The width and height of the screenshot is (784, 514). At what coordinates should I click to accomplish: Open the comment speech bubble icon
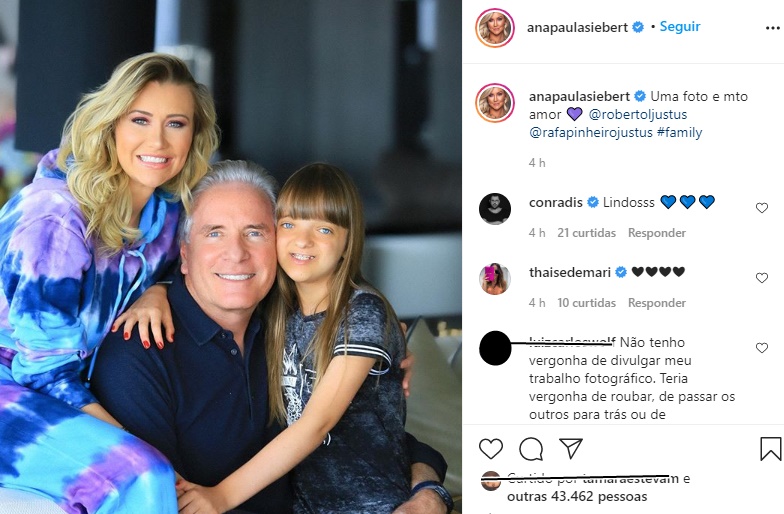click(530, 448)
